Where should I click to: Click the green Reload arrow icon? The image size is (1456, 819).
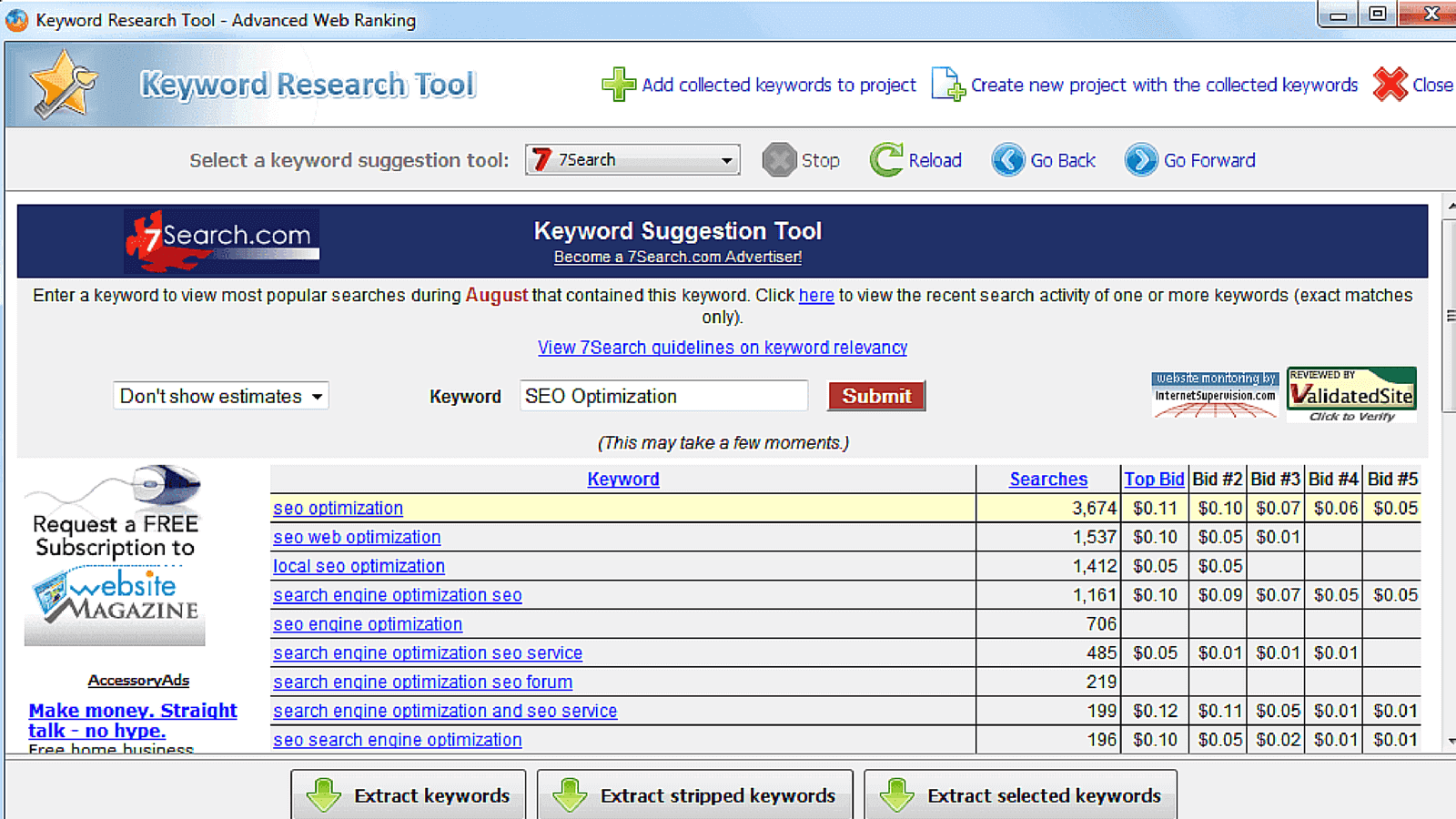pos(885,160)
